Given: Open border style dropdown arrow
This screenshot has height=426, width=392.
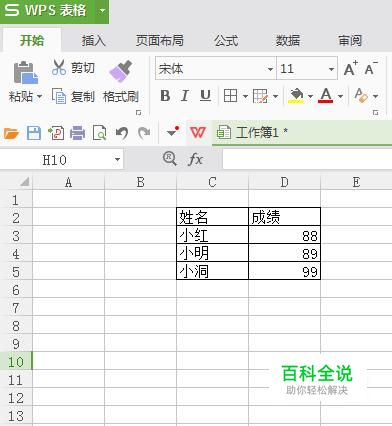Looking at the screenshot, I should (245, 96).
